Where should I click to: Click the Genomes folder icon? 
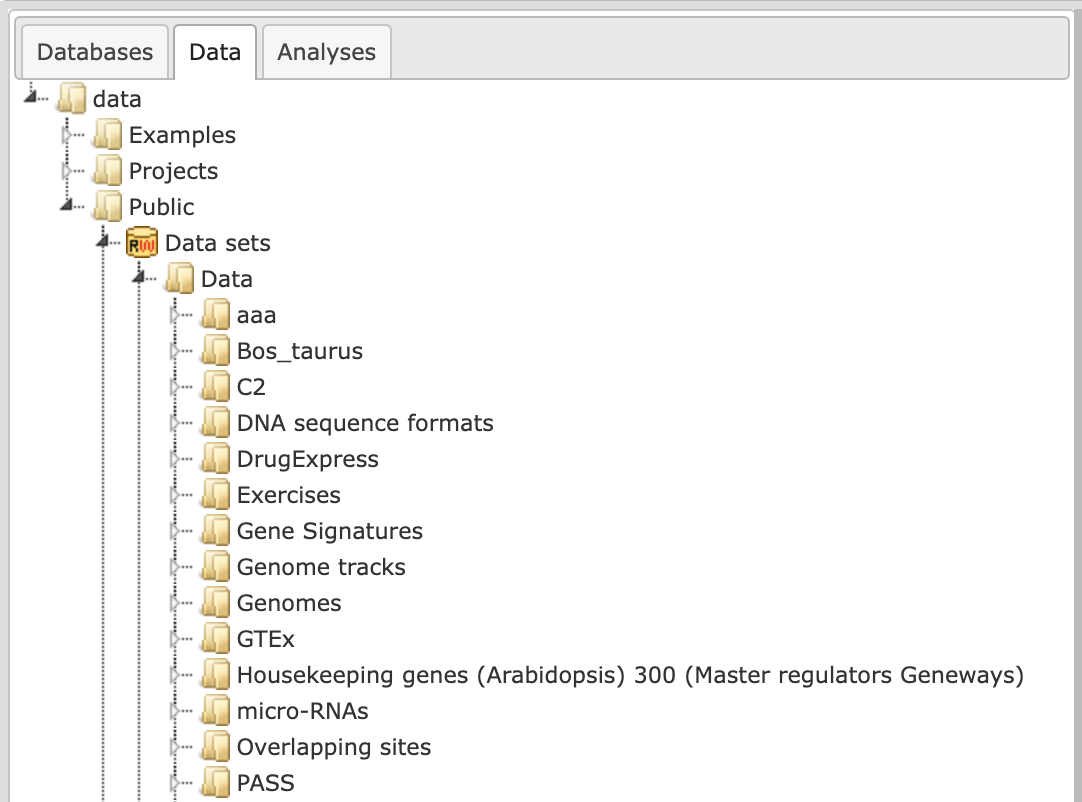click(x=215, y=603)
